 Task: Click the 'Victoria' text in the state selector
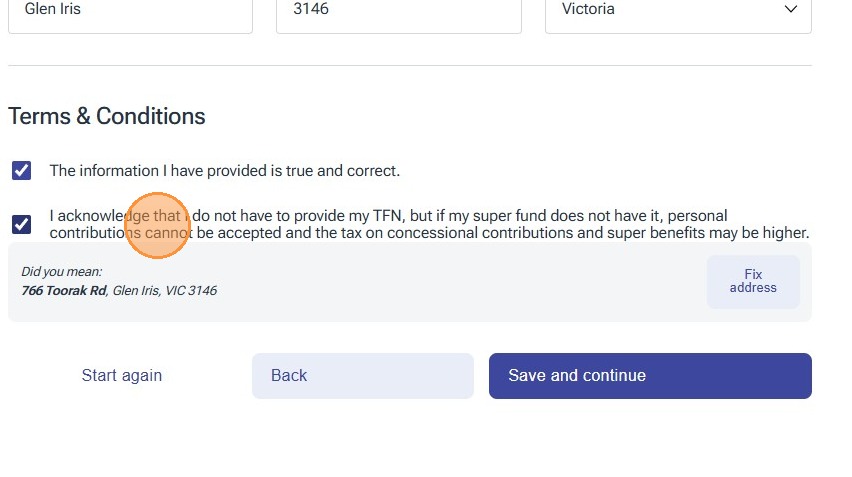[588, 10]
